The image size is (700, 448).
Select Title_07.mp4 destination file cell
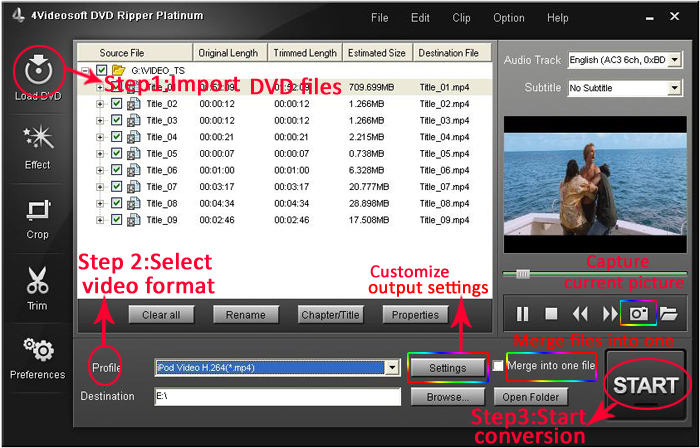(x=445, y=187)
